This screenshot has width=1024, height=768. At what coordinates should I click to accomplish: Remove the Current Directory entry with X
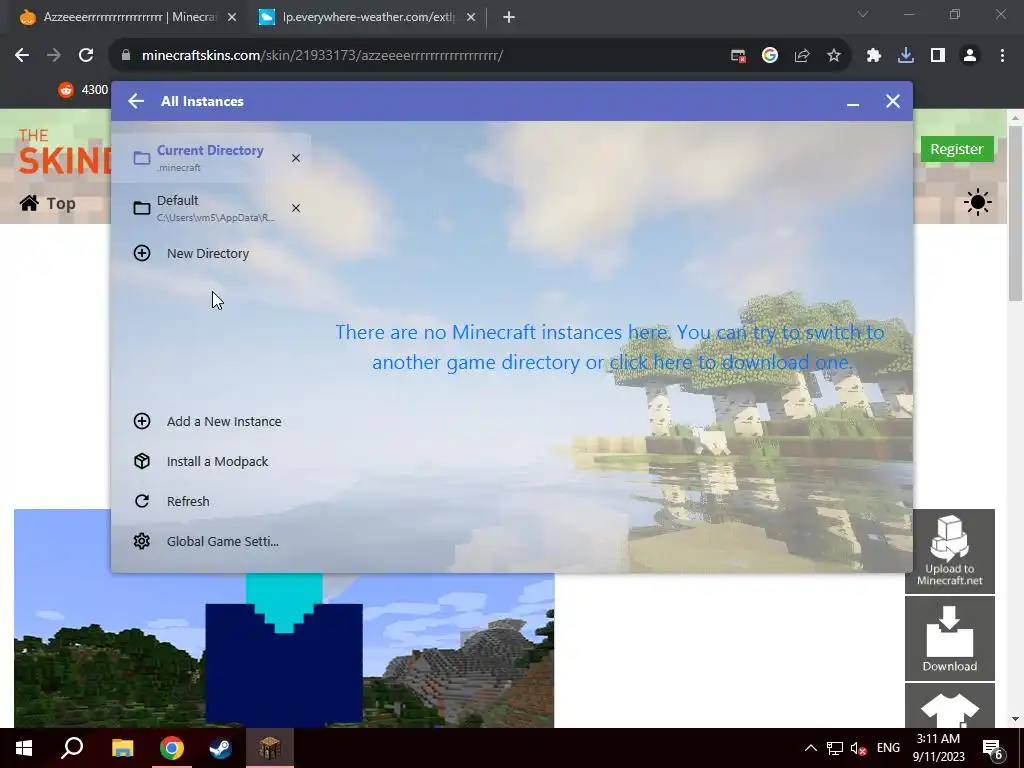(x=296, y=158)
